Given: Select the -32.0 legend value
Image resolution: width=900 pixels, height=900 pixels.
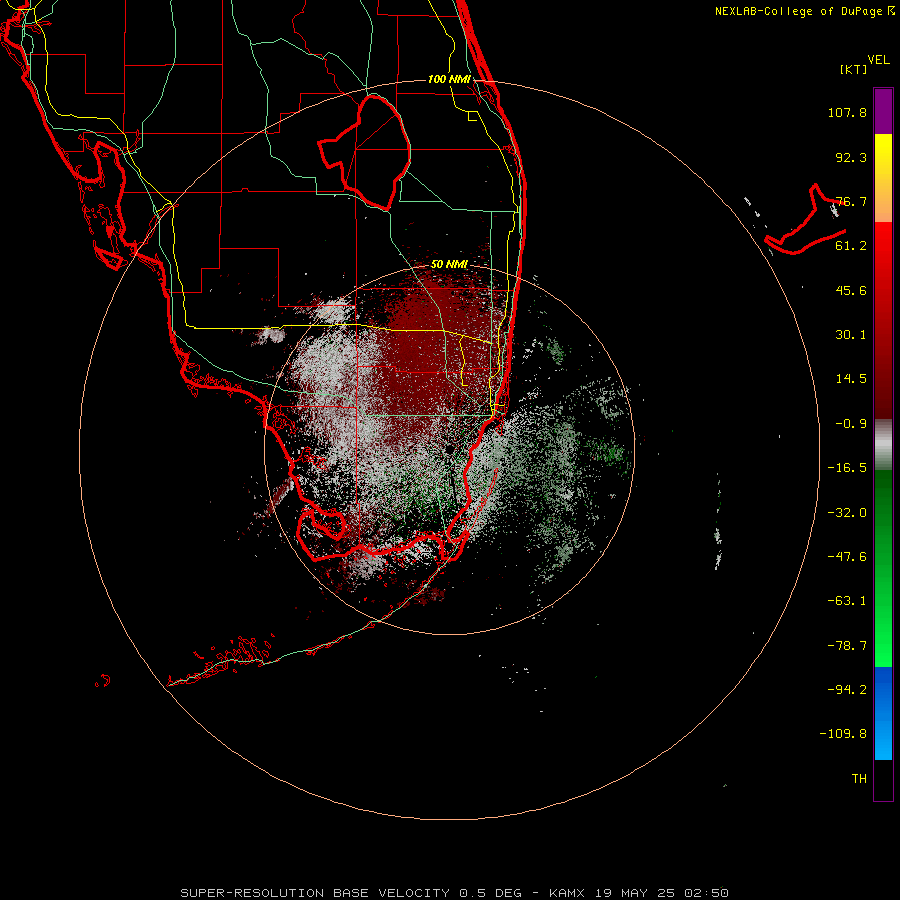Looking at the screenshot, I should coord(847,513).
